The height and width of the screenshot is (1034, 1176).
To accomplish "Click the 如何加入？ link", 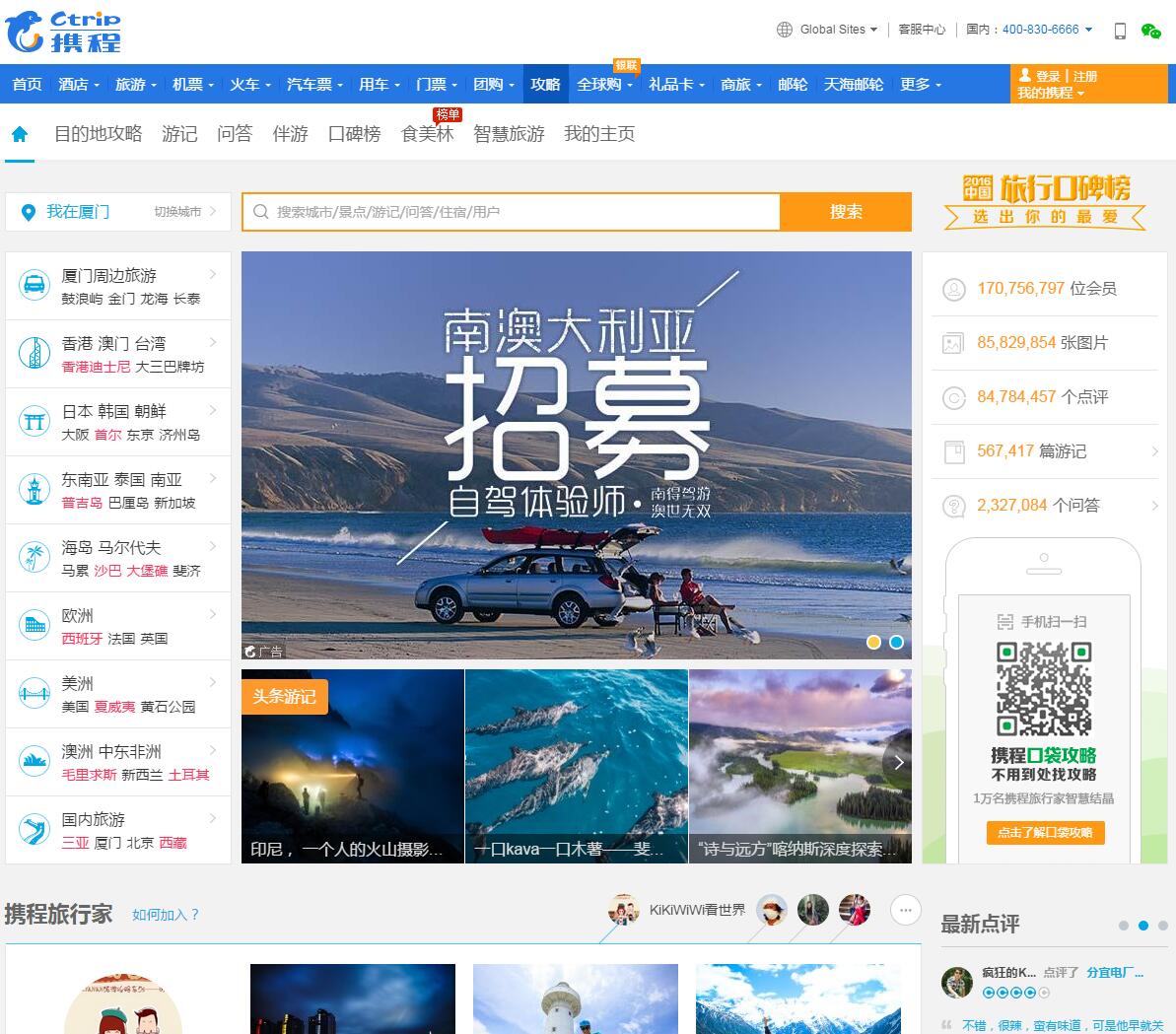I will pyautogui.click(x=166, y=915).
